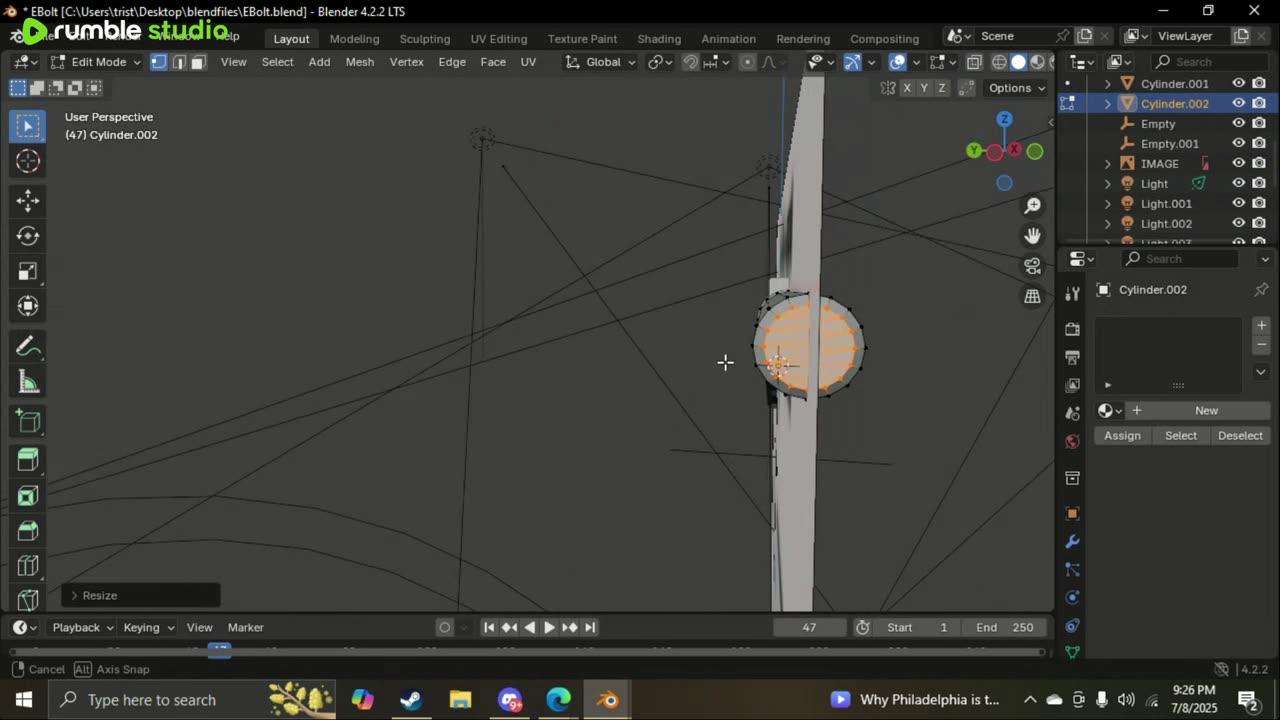Select the Measure tool
Image resolution: width=1280 pixels, height=720 pixels.
[x=28, y=382]
